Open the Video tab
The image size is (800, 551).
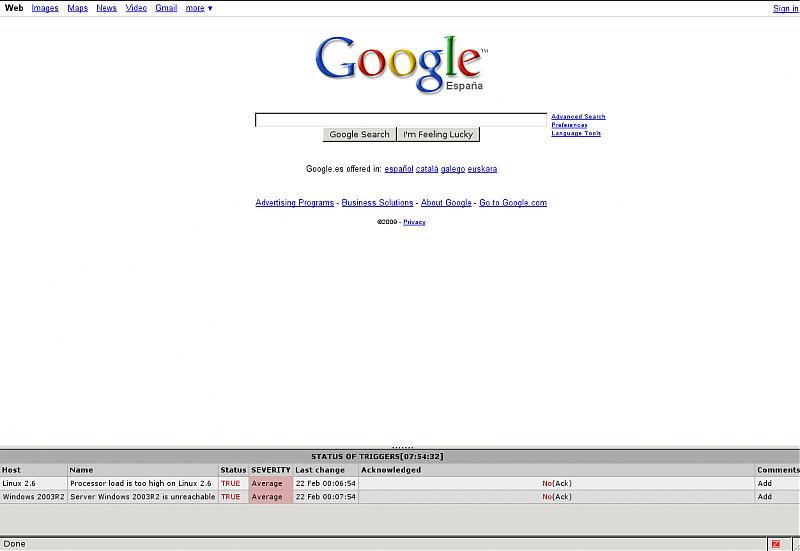point(136,8)
